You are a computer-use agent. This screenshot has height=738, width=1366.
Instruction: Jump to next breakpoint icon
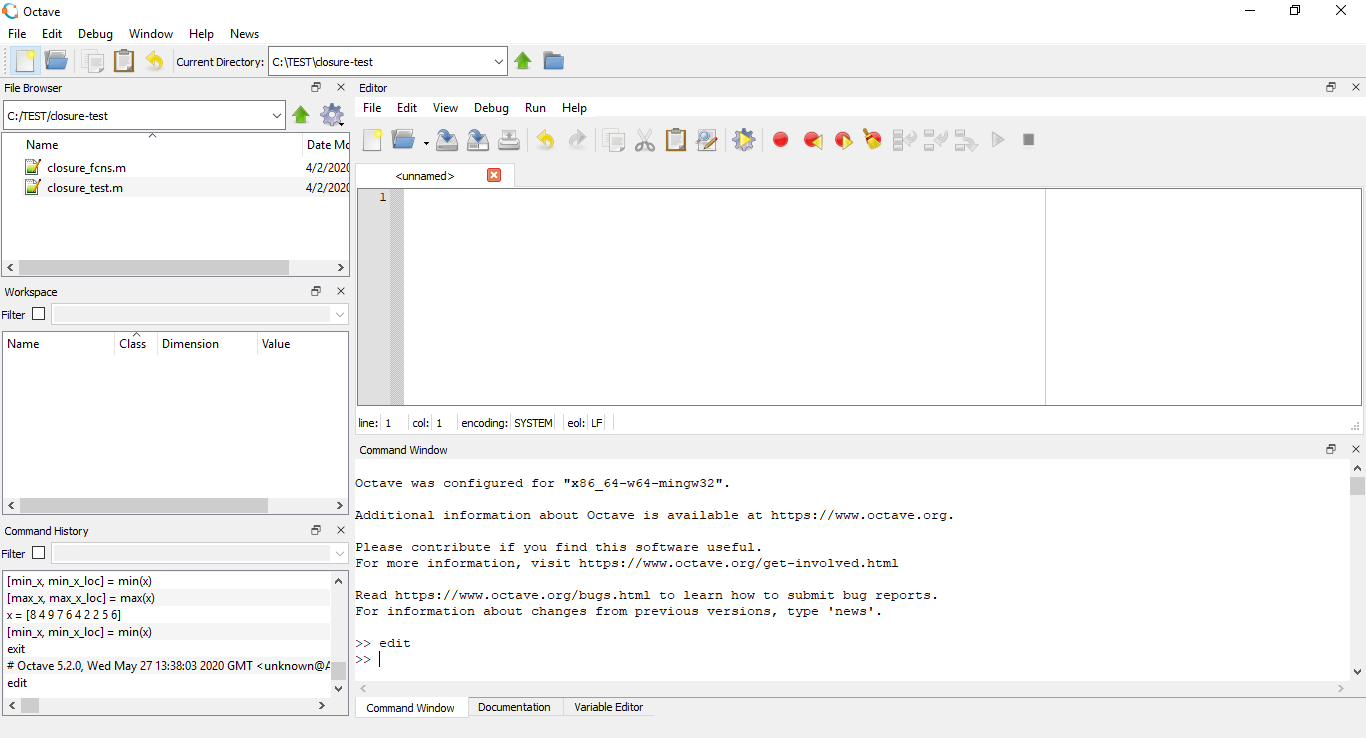point(843,140)
